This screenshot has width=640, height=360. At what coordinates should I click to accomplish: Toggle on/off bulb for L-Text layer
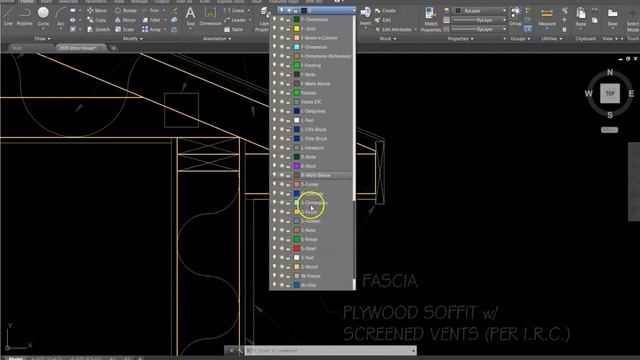tap(274, 120)
